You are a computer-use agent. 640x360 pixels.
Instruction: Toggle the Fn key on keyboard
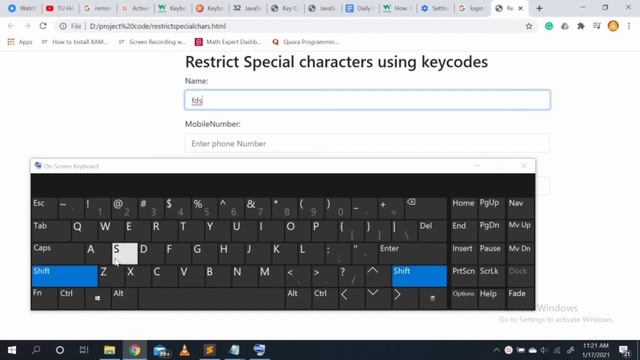(44, 298)
